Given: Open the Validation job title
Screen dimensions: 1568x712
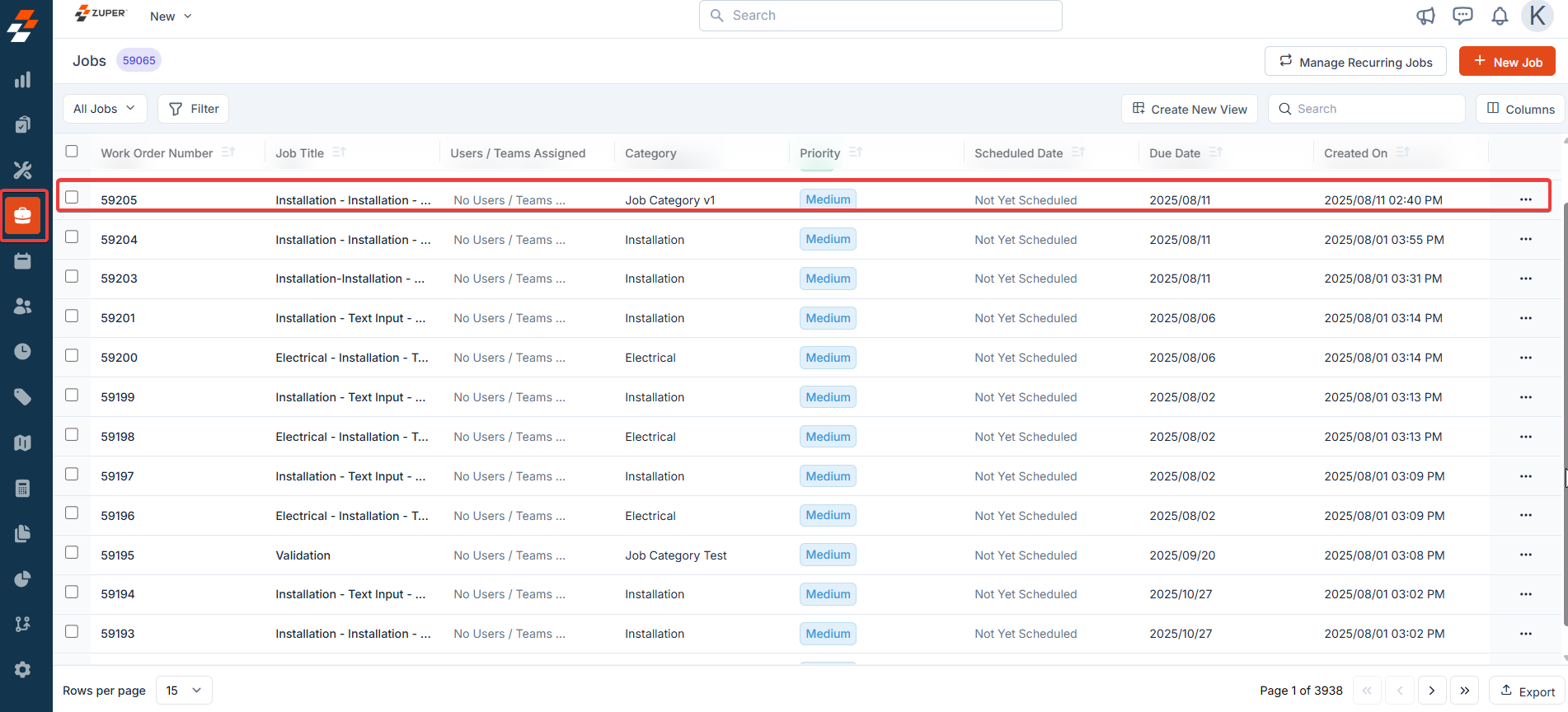Looking at the screenshot, I should [303, 555].
